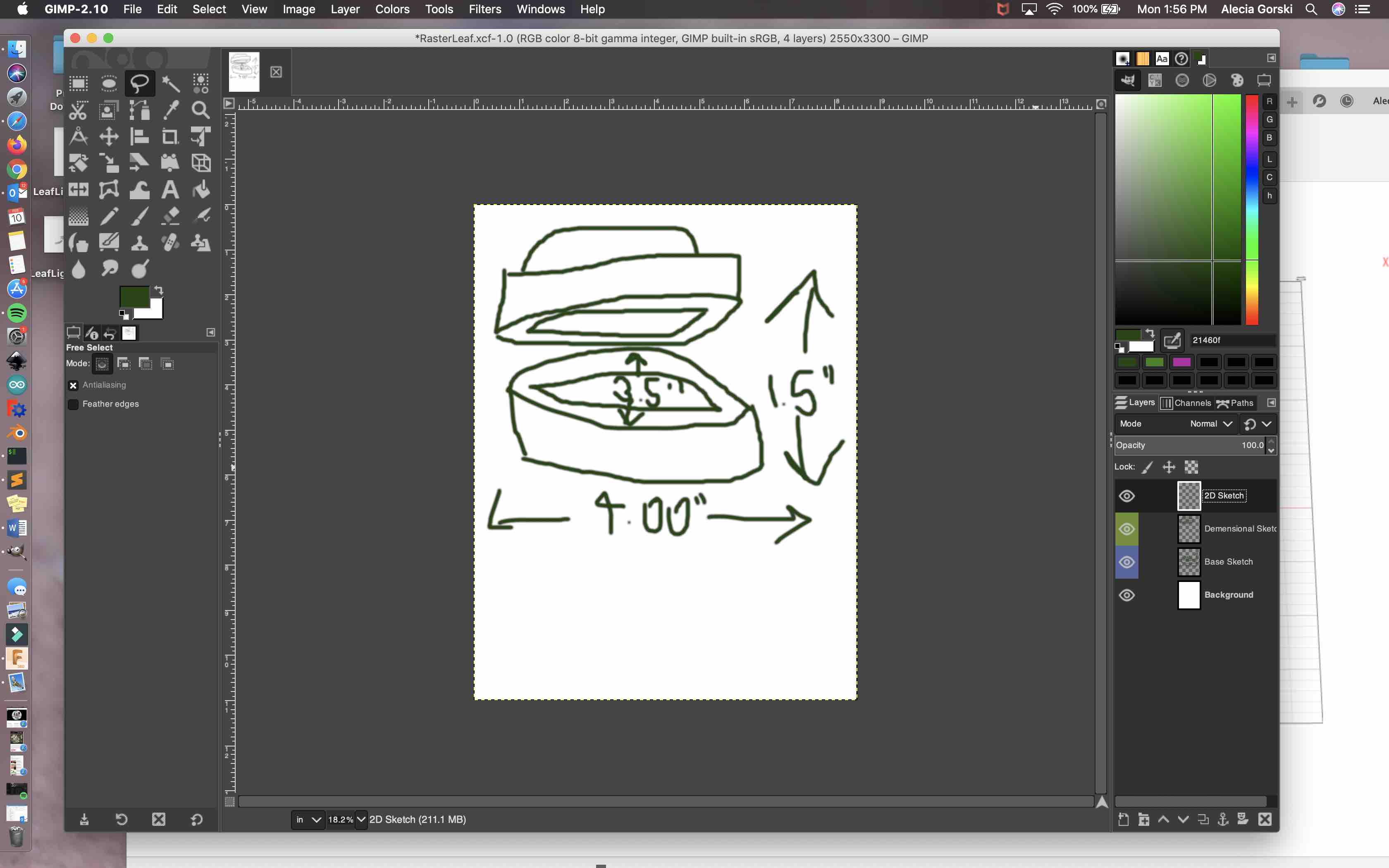1389x868 pixels.
Task: Select the Fuzzy Select magic wand tool
Action: coord(170,84)
